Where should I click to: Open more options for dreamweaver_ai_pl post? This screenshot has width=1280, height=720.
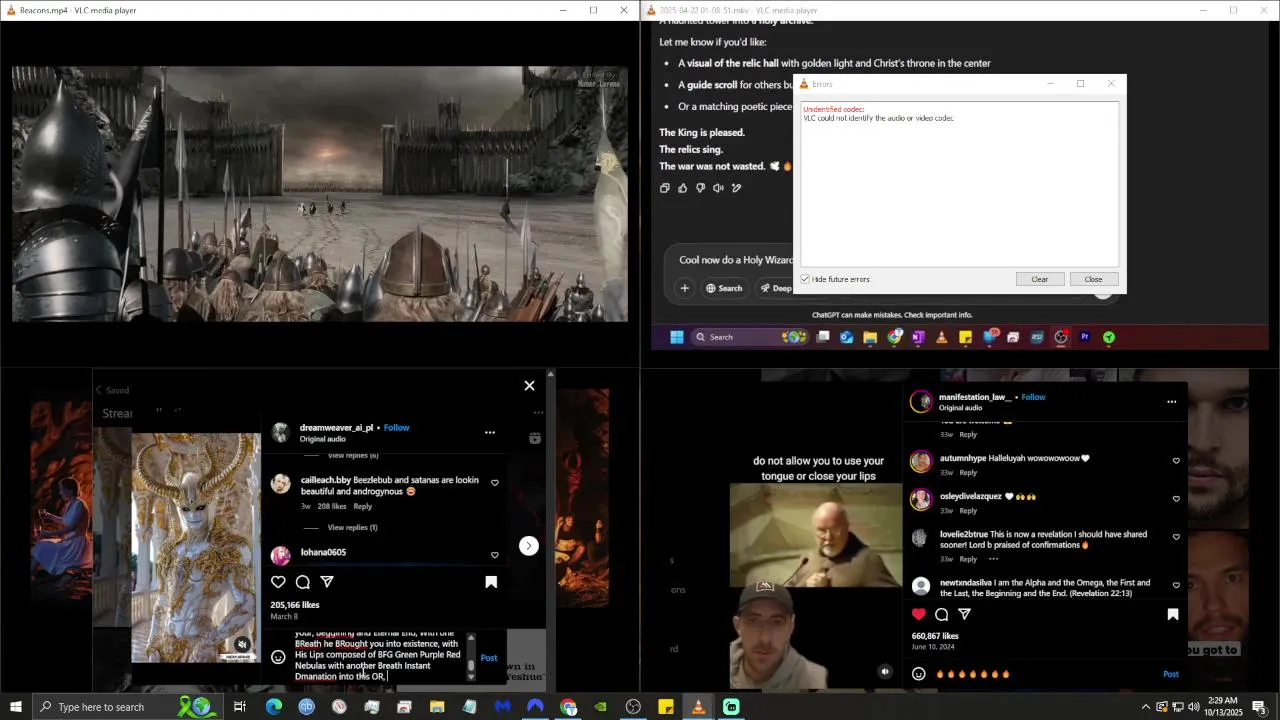point(490,433)
